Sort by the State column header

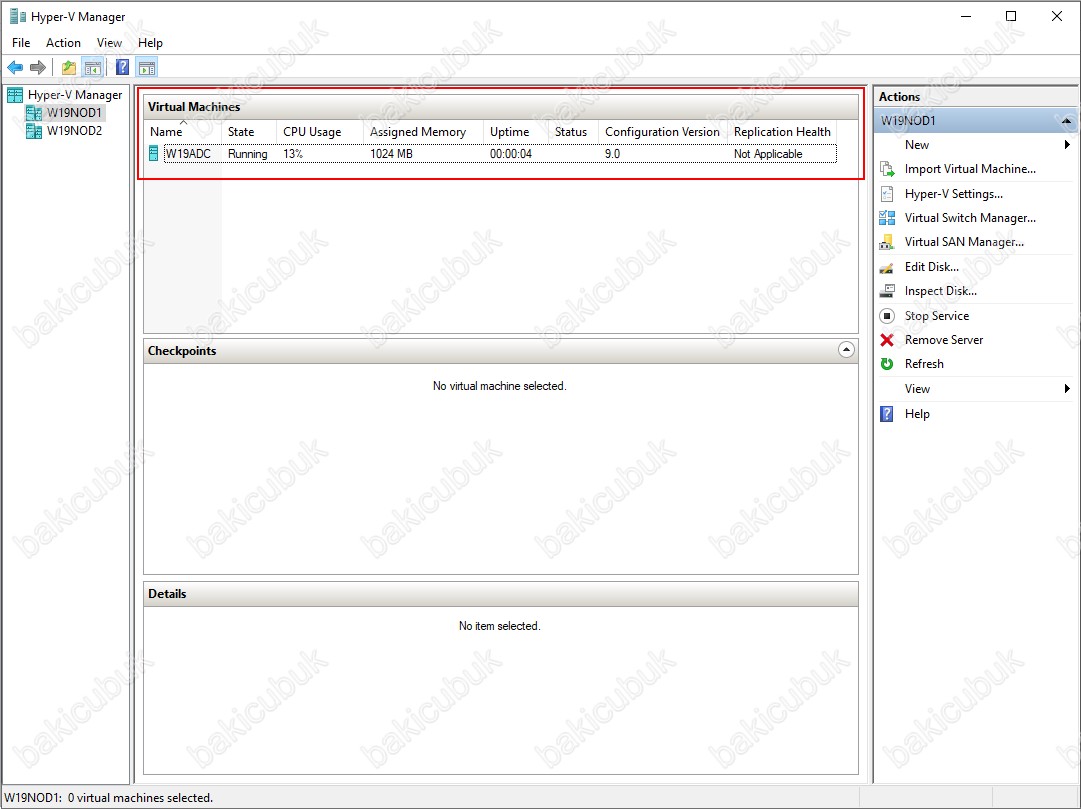(249, 132)
